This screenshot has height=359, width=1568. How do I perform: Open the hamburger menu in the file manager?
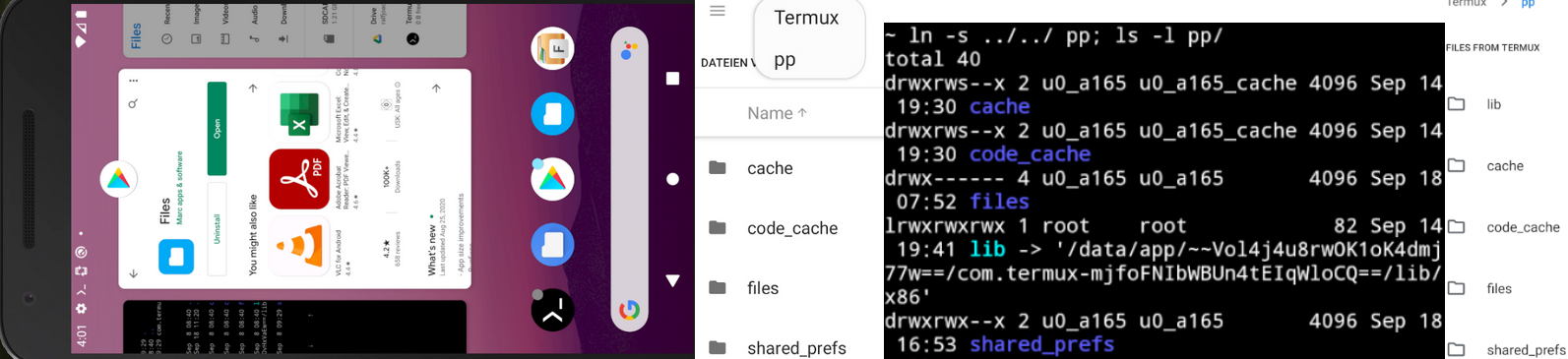click(x=718, y=11)
